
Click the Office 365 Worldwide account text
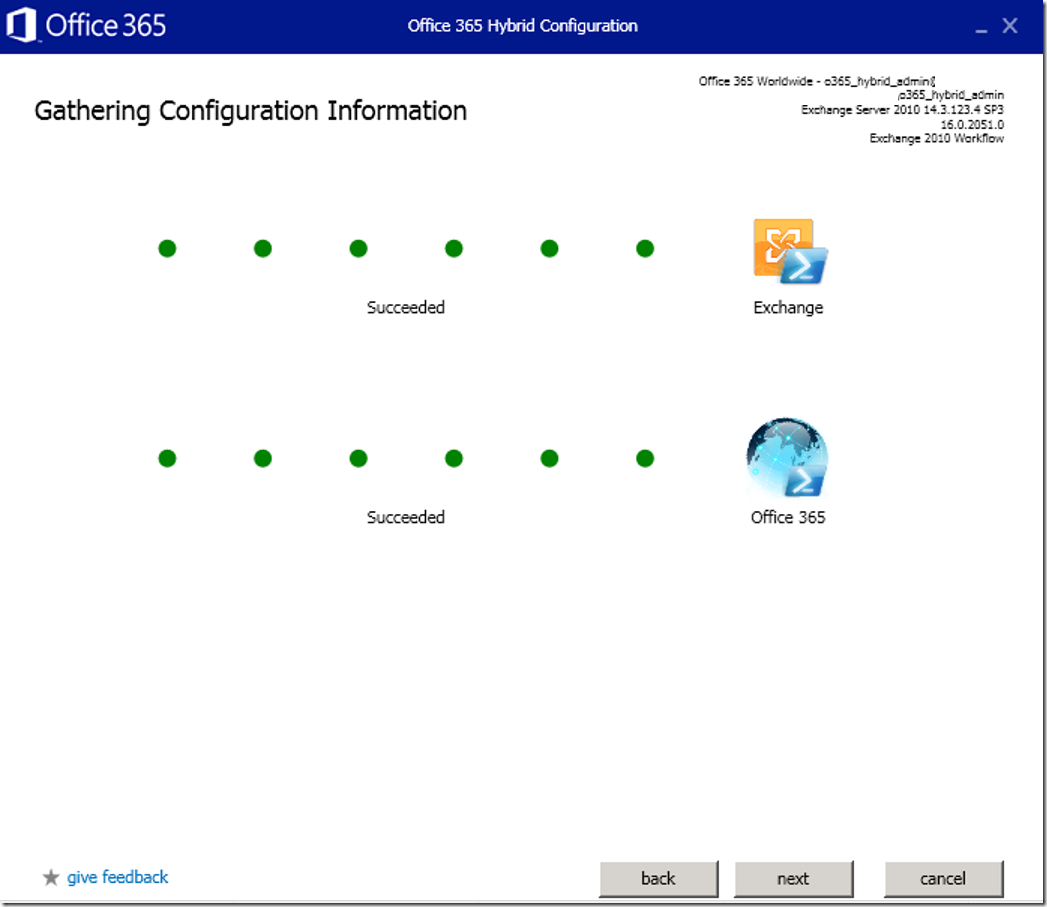click(x=817, y=81)
